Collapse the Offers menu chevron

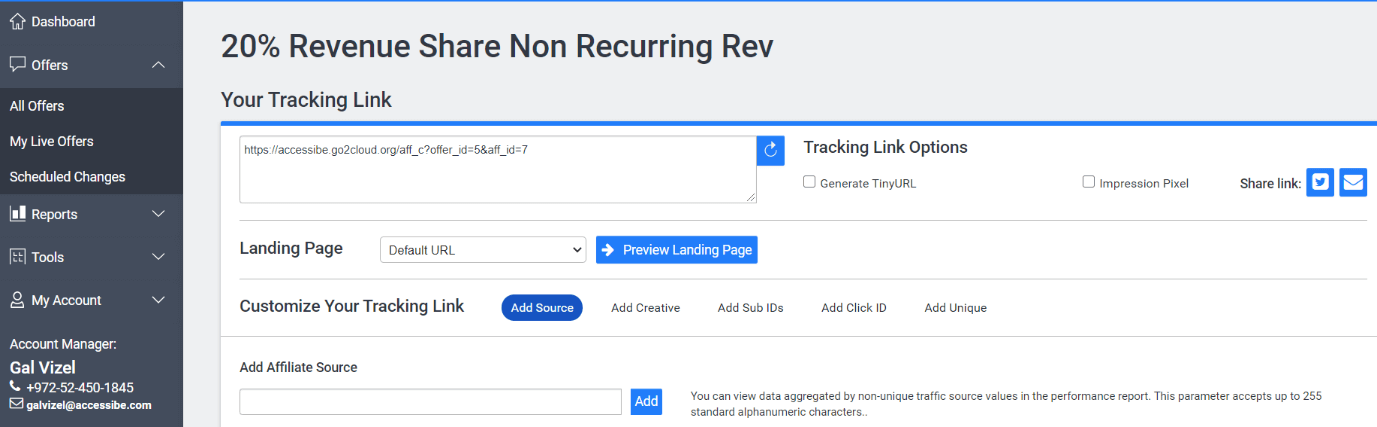pyautogui.click(x=158, y=65)
